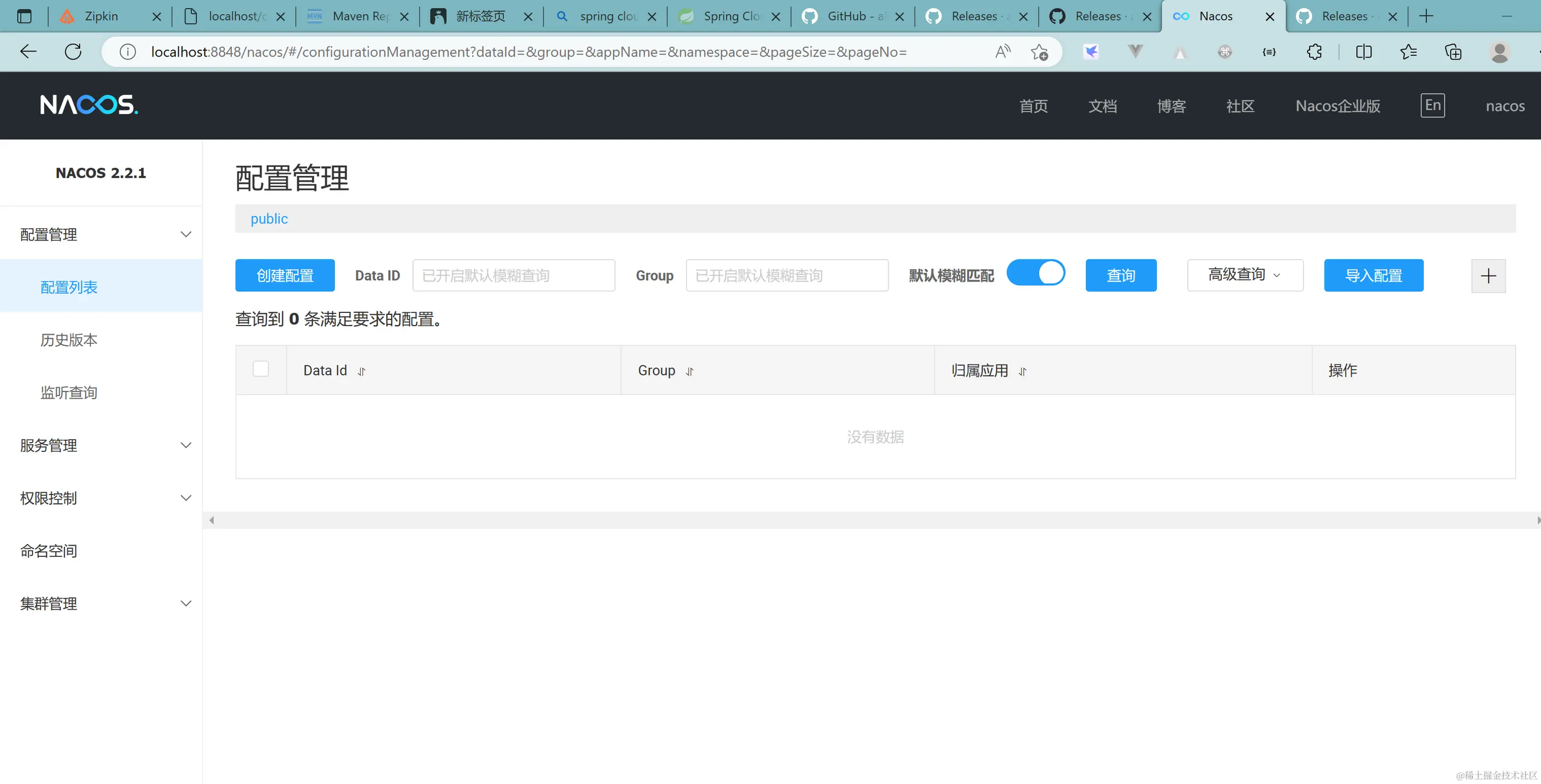The image size is (1541, 784).
Task: Click the En language switch icon
Action: (1432, 105)
